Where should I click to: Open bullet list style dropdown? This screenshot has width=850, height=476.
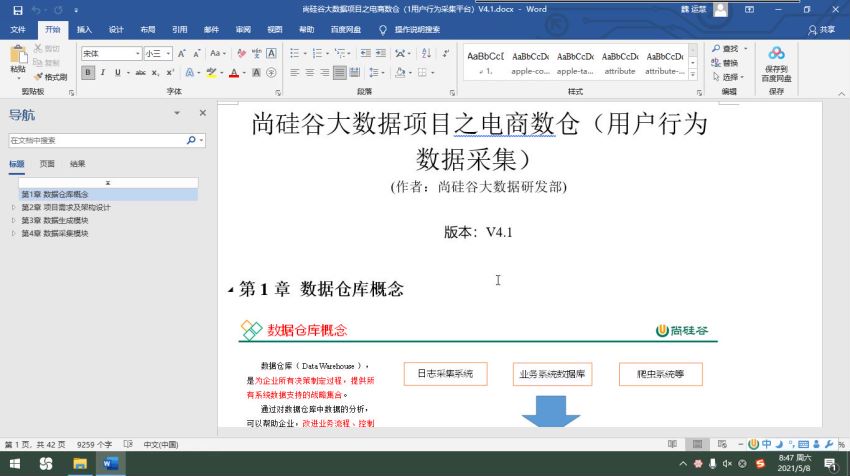[305, 53]
